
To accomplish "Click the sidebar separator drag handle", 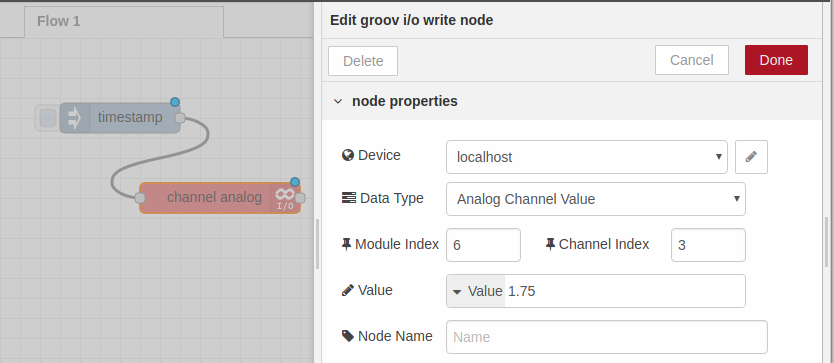I will pyautogui.click(x=318, y=244).
